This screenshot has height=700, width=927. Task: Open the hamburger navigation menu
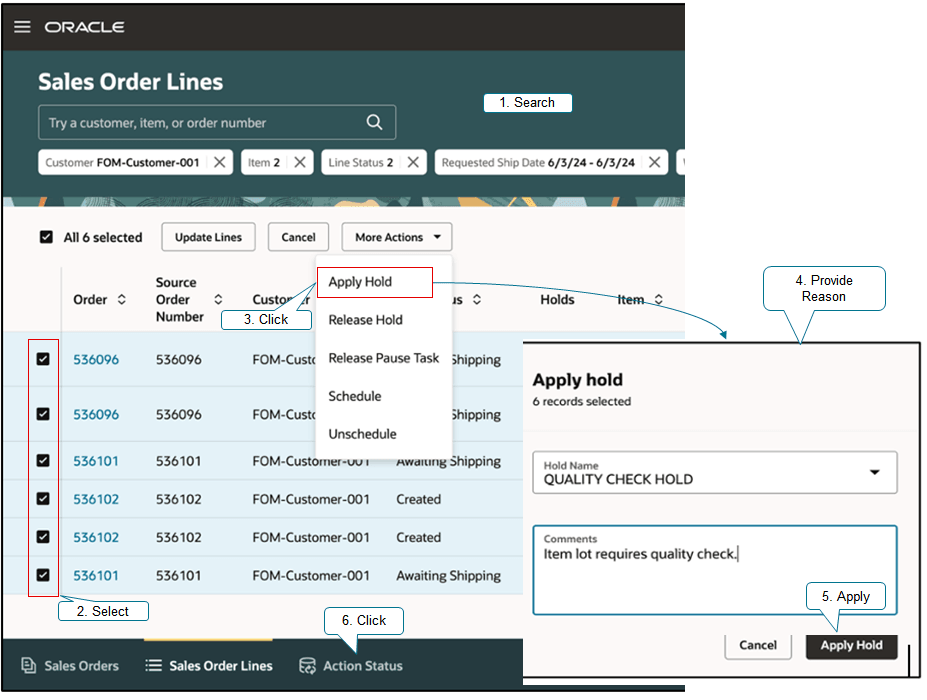pos(22,27)
